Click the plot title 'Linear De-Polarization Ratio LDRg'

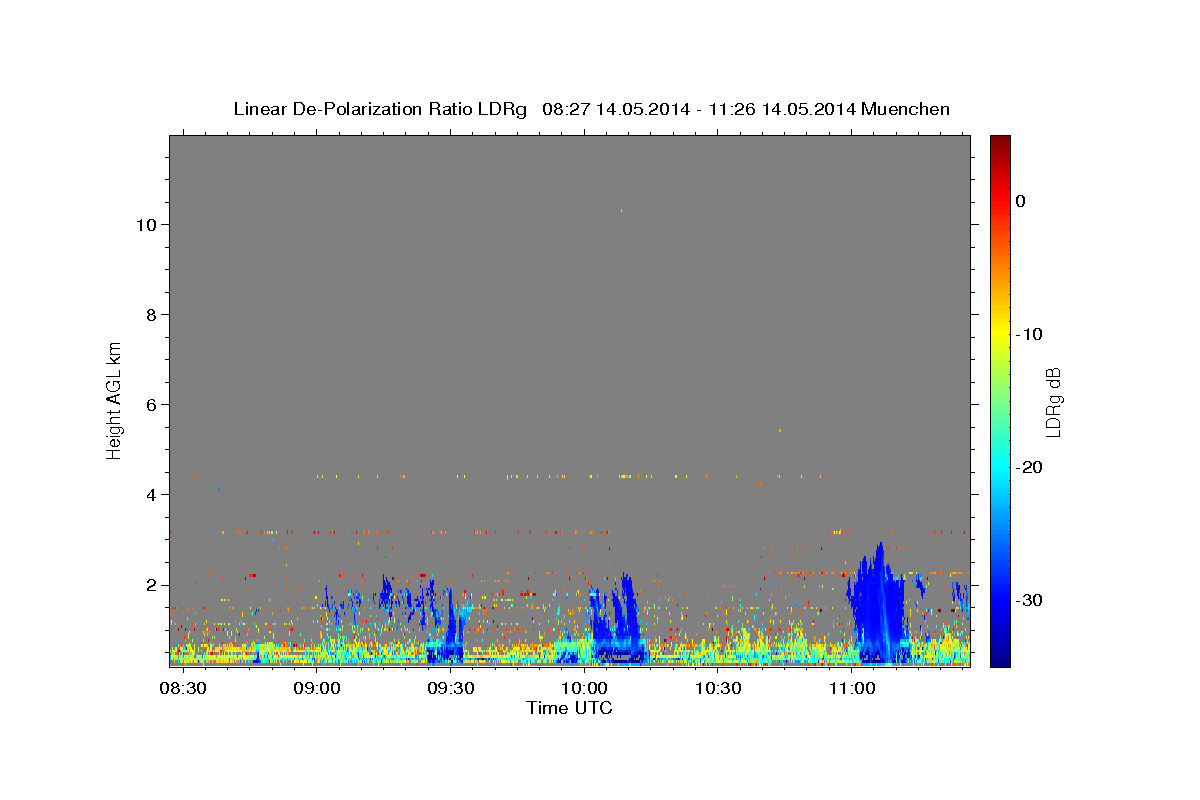[x=379, y=109]
